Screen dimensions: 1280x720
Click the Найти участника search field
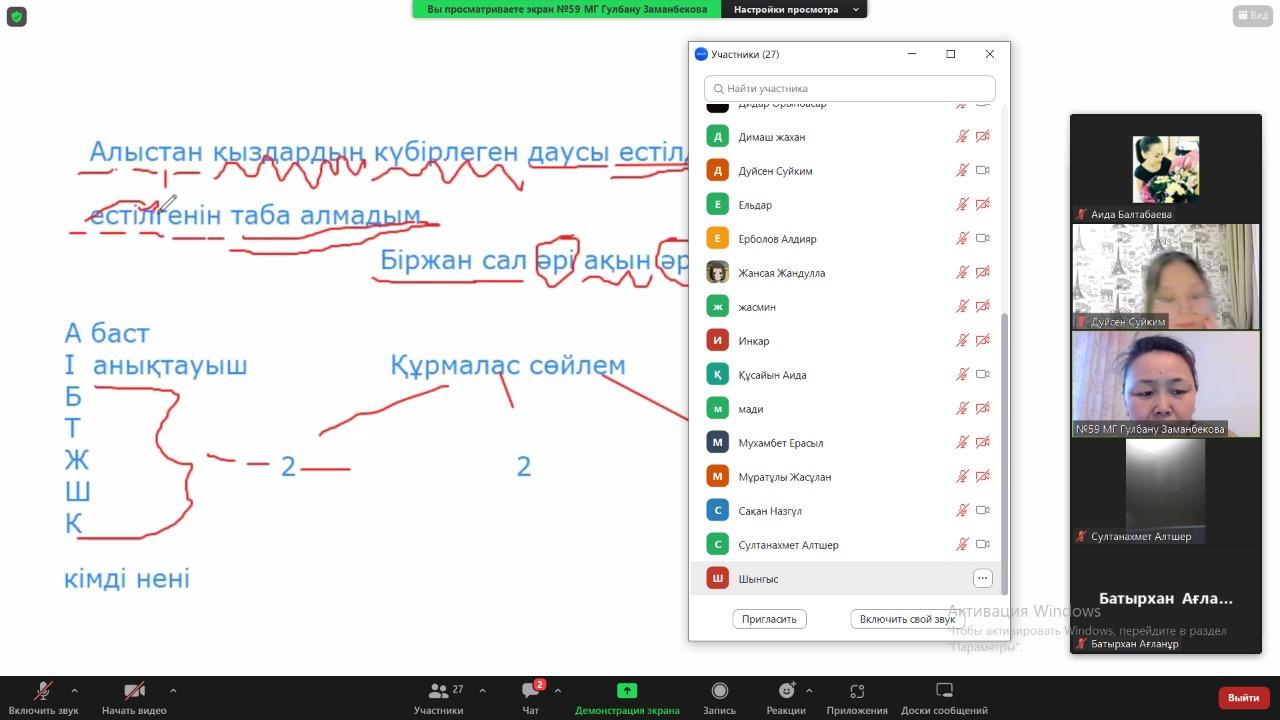[849, 88]
